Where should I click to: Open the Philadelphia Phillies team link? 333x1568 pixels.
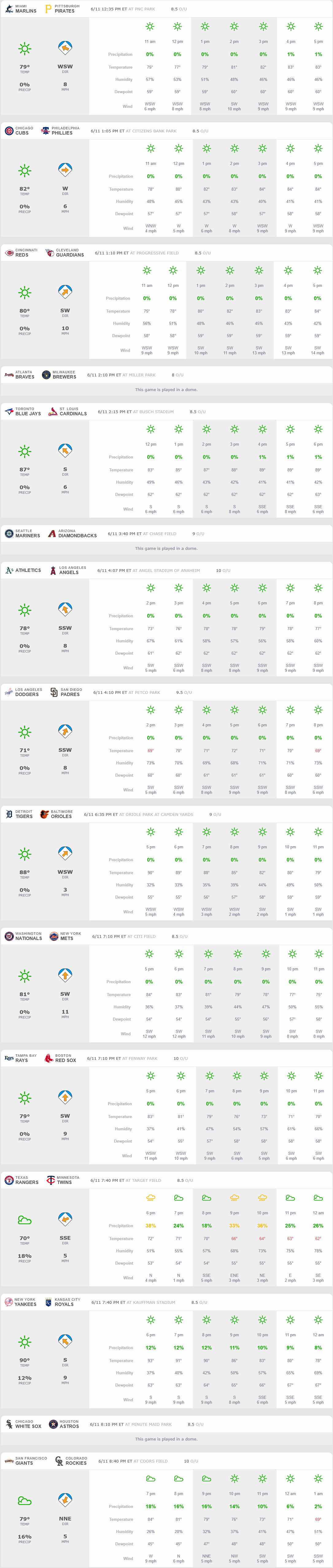(65, 131)
